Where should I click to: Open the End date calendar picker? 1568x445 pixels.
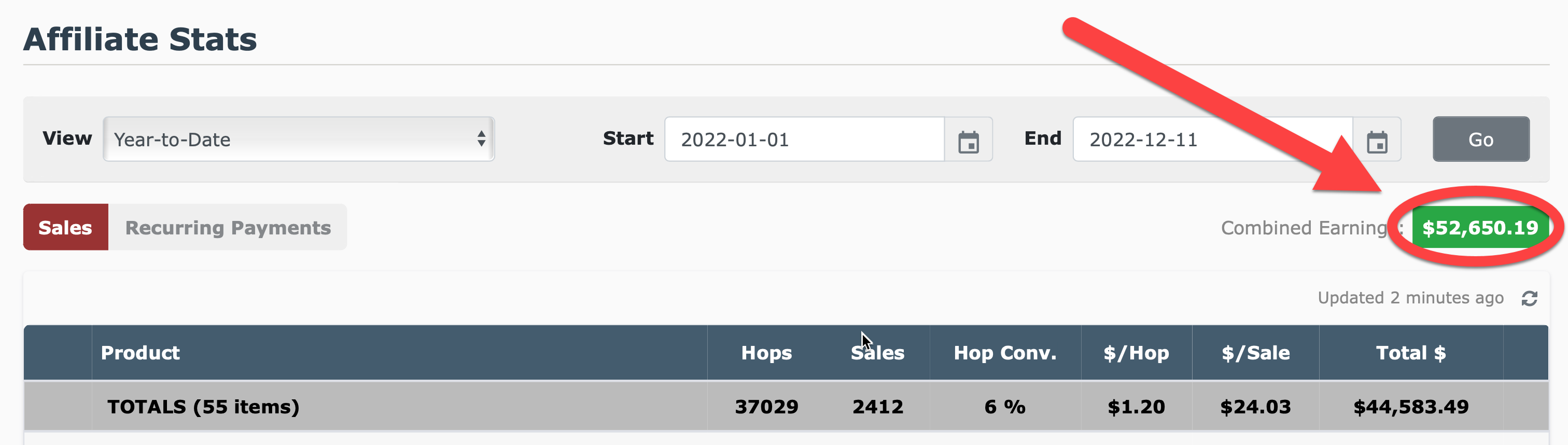pos(1377,140)
